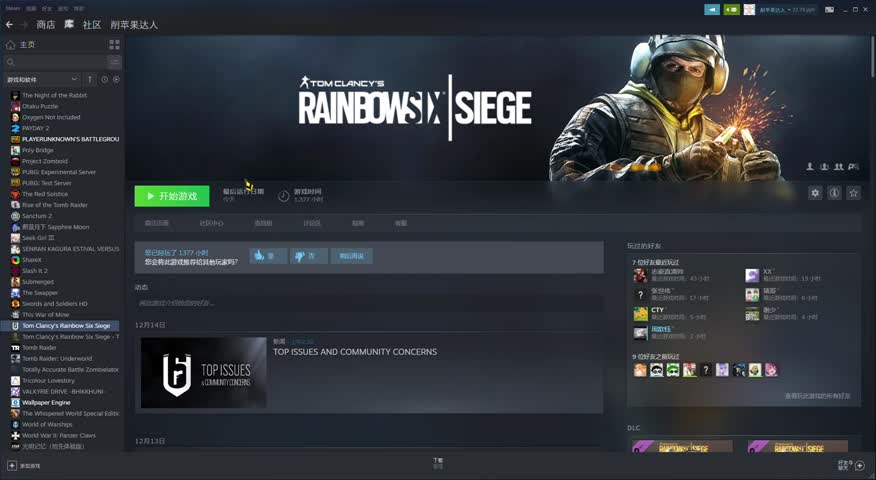Click the activity post input field
Viewport: 876px width, 480px height.
tap(369, 303)
